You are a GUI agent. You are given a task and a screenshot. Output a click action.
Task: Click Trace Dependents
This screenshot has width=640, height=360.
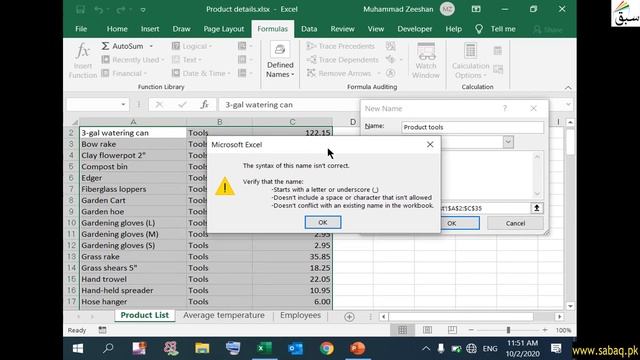pyautogui.click(x=343, y=60)
